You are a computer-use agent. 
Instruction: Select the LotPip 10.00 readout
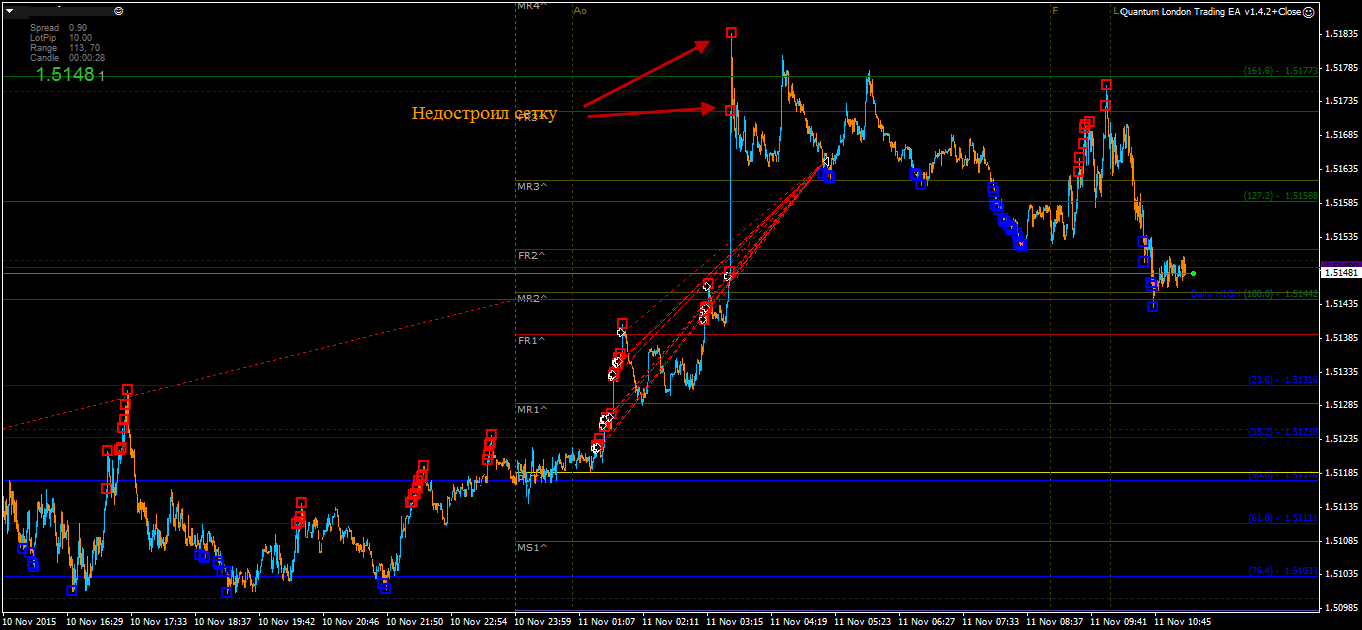click(61, 38)
